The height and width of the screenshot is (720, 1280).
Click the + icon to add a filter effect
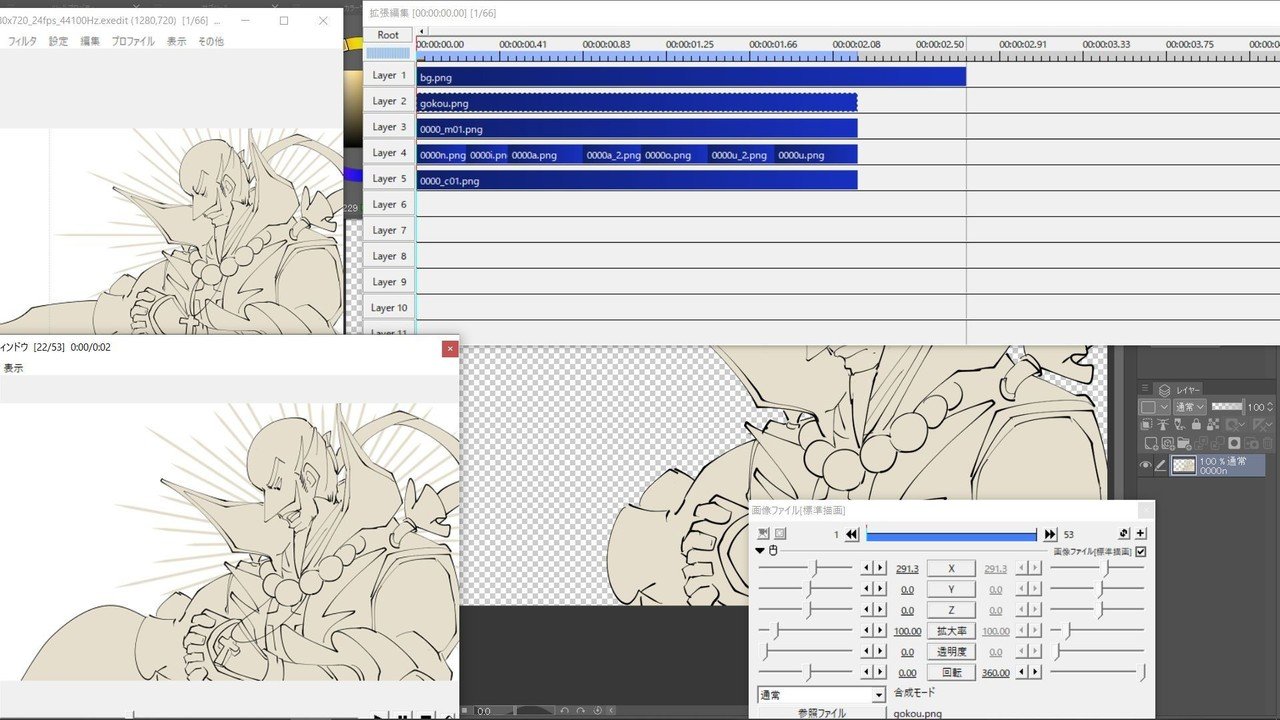pyautogui.click(x=1141, y=533)
